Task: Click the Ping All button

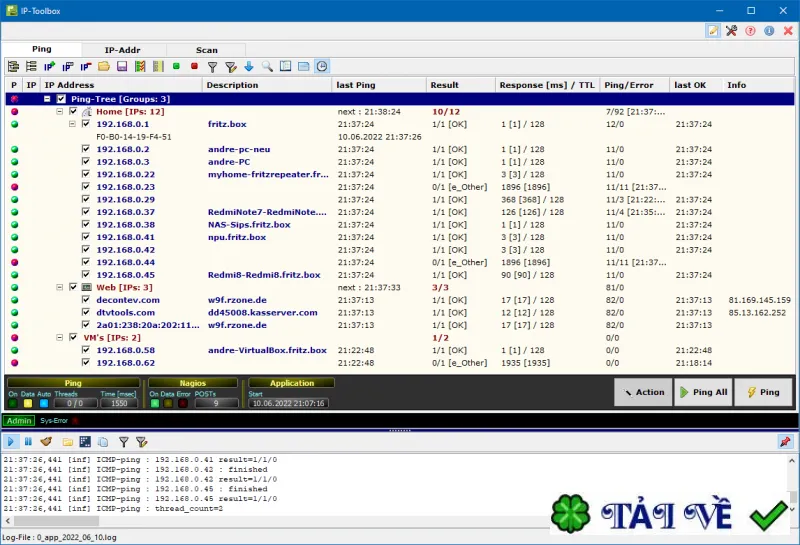Action: pos(704,392)
